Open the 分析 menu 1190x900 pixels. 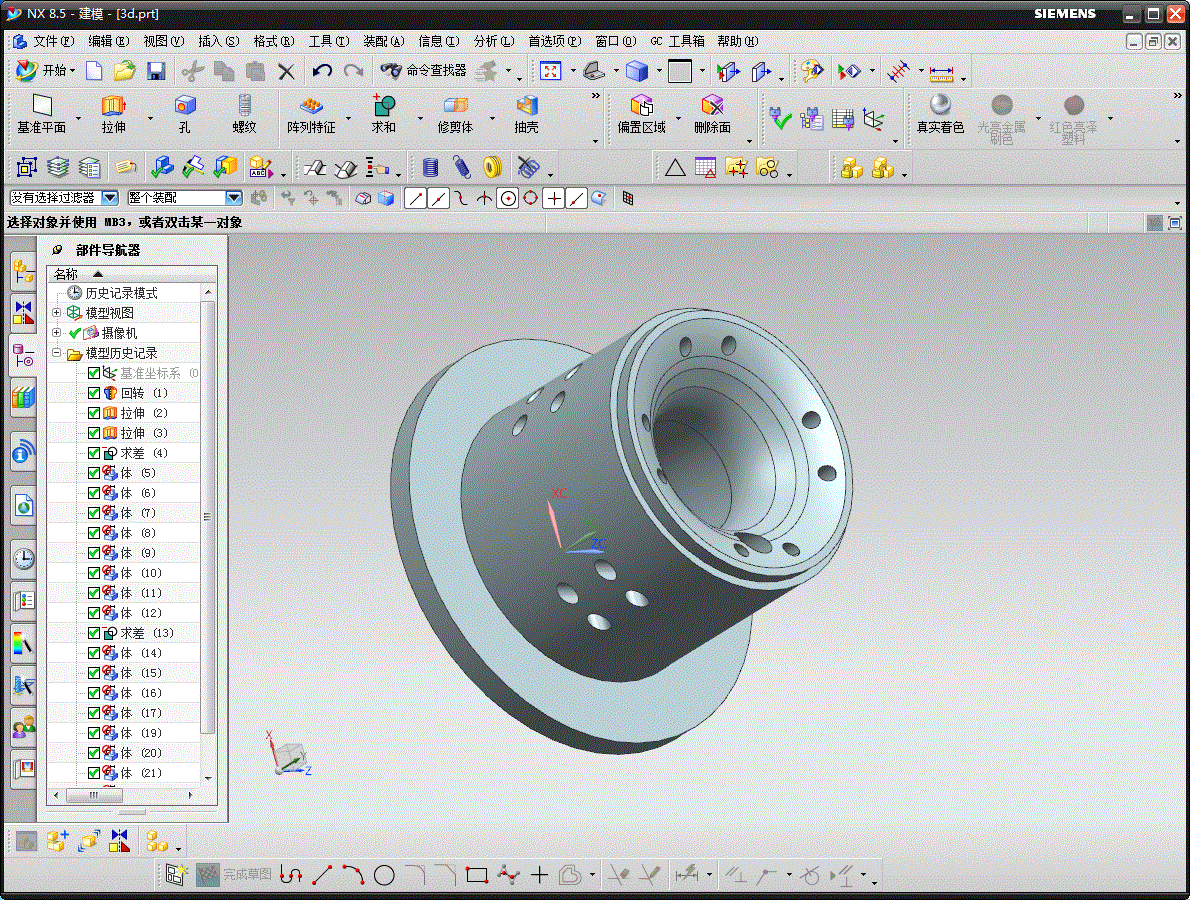(x=493, y=41)
